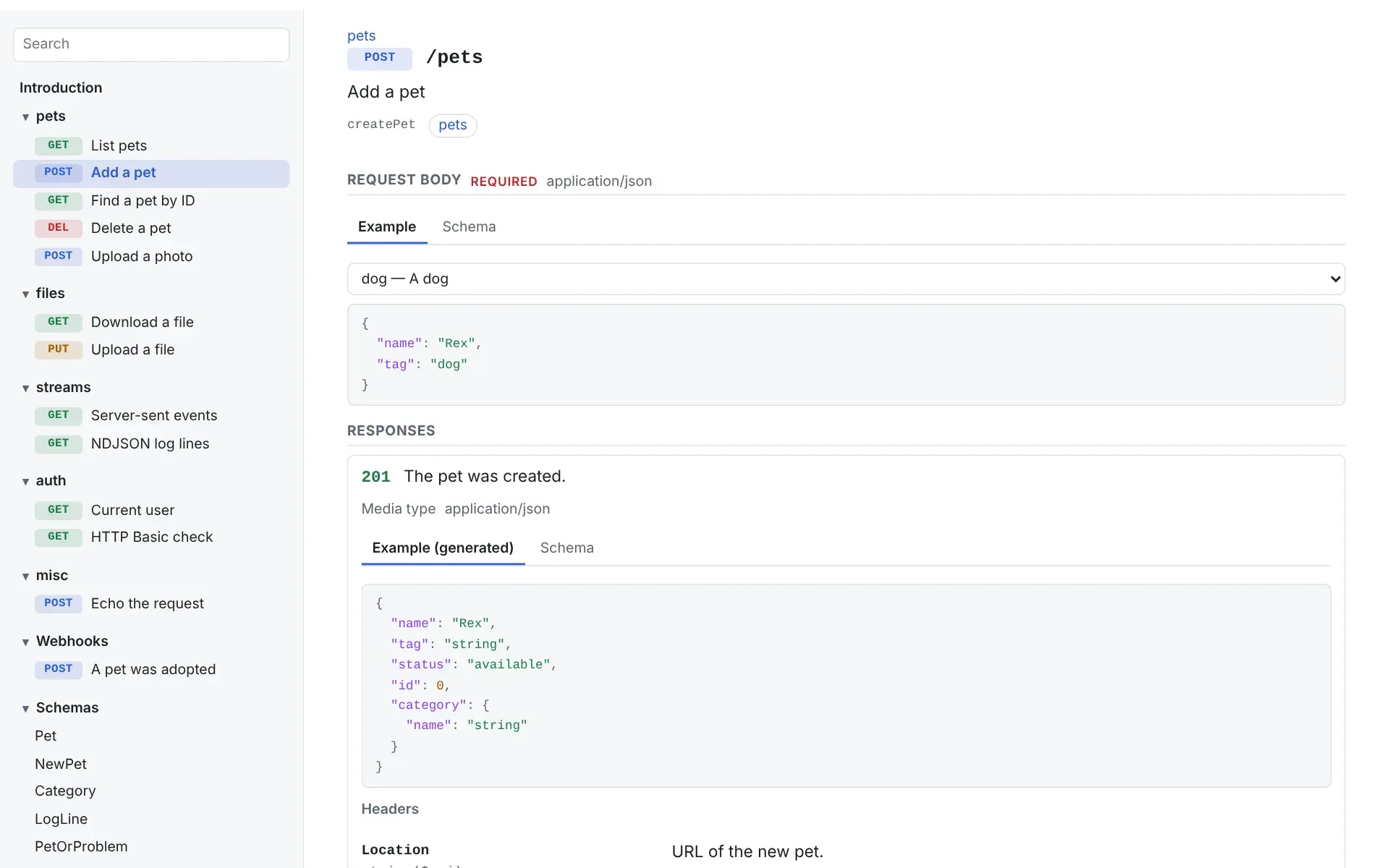1389x868 pixels.
Task: Open the example selector 'dog — A dog'
Action: (x=846, y=279)
